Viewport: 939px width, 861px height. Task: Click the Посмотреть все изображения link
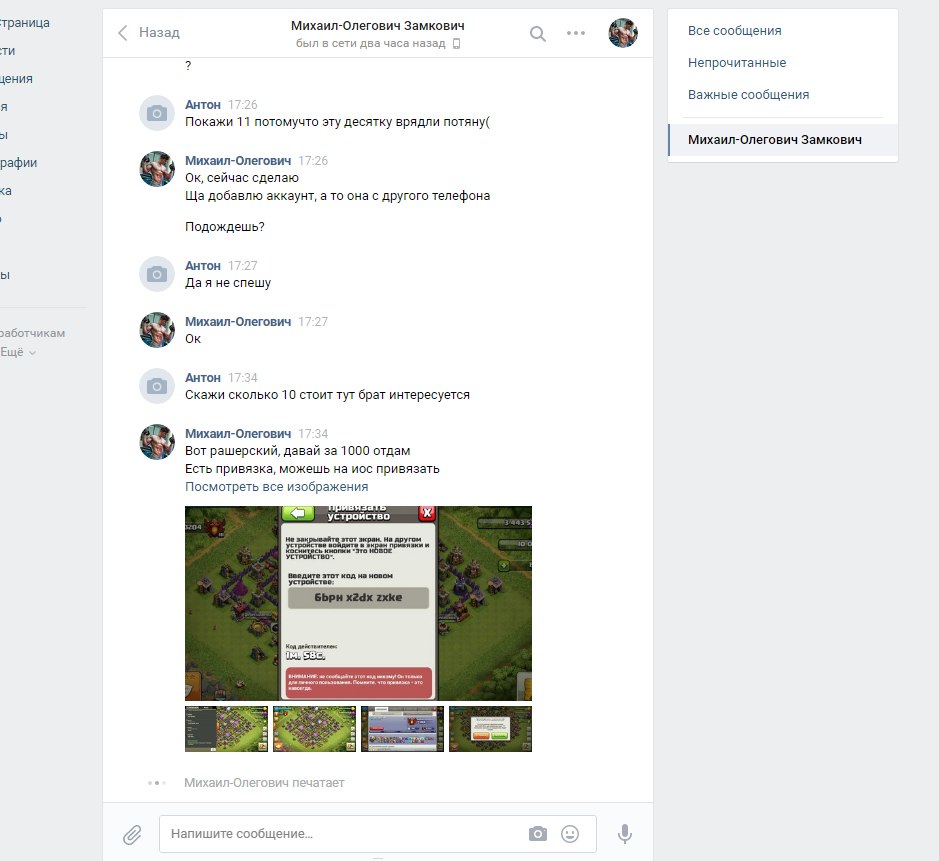pyautogui.click(x=276, y=487)
